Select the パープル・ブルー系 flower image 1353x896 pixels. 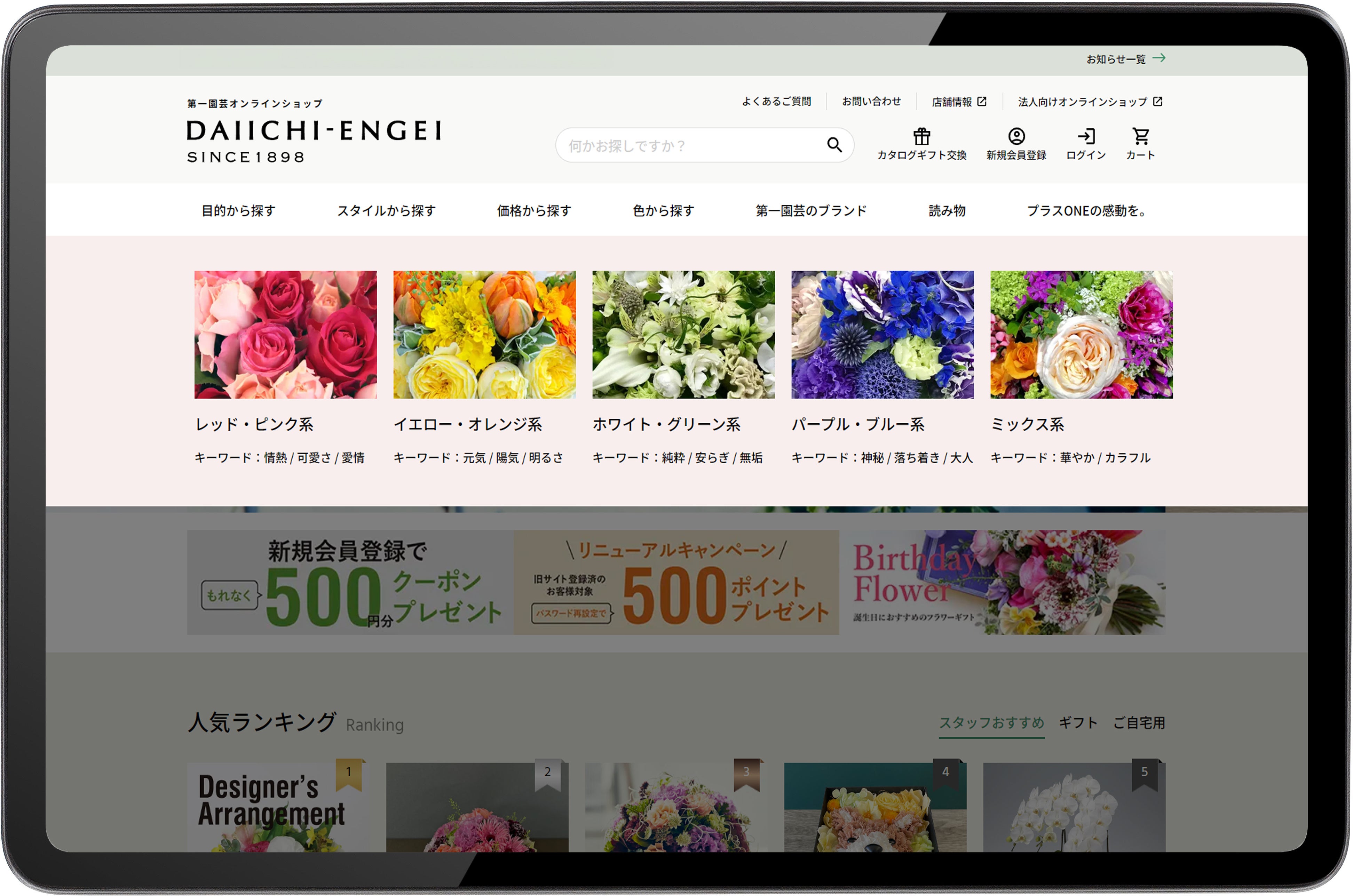point(882,335)
